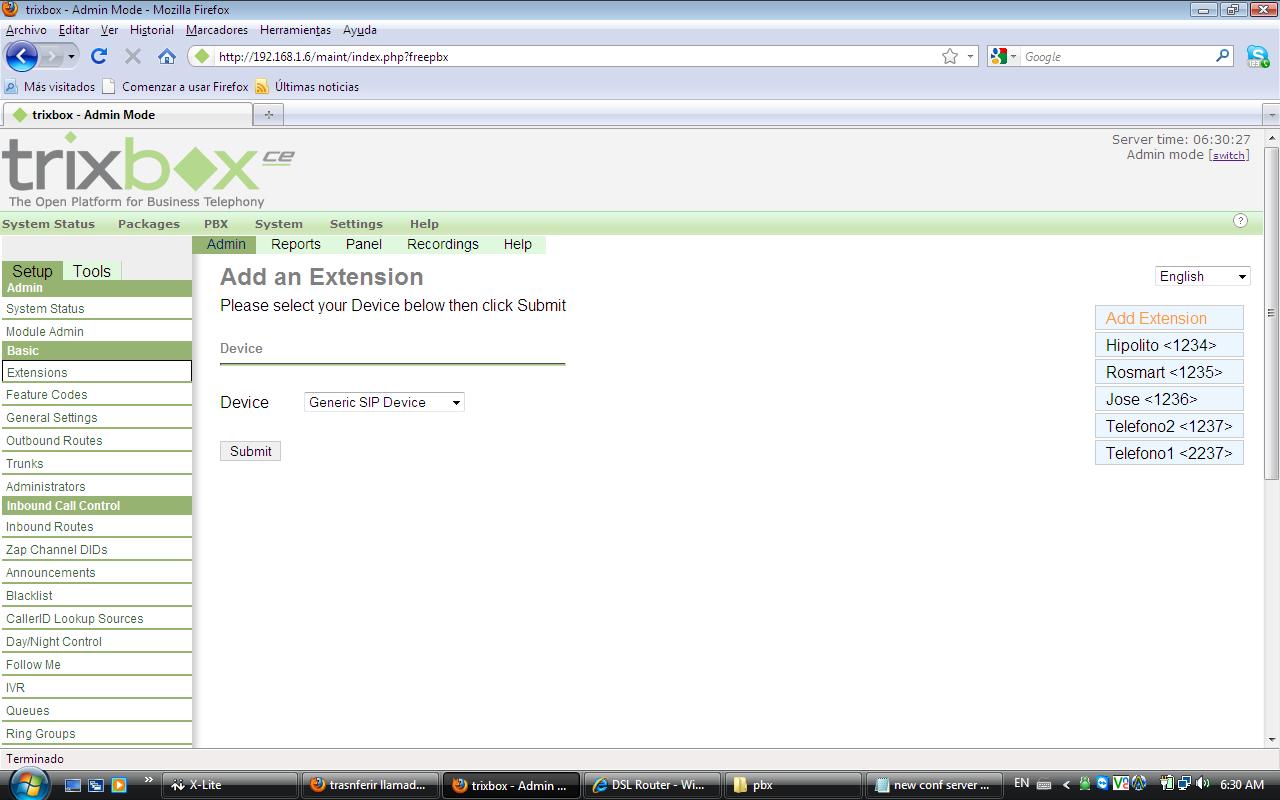Open the Generic SIP Device dropdown
Screen dimensions: 1280x800
(383, 402)
